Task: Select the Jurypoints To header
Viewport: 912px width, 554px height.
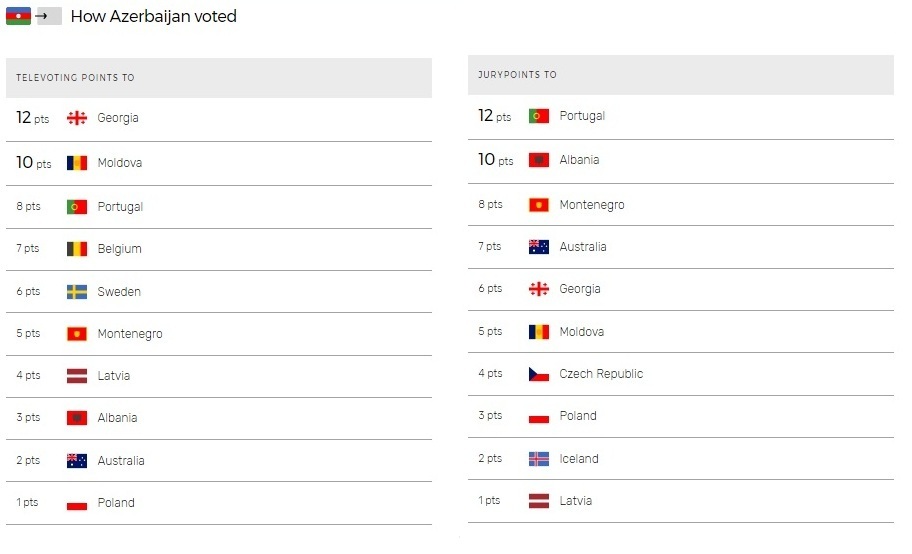Action: click(517, 74)
